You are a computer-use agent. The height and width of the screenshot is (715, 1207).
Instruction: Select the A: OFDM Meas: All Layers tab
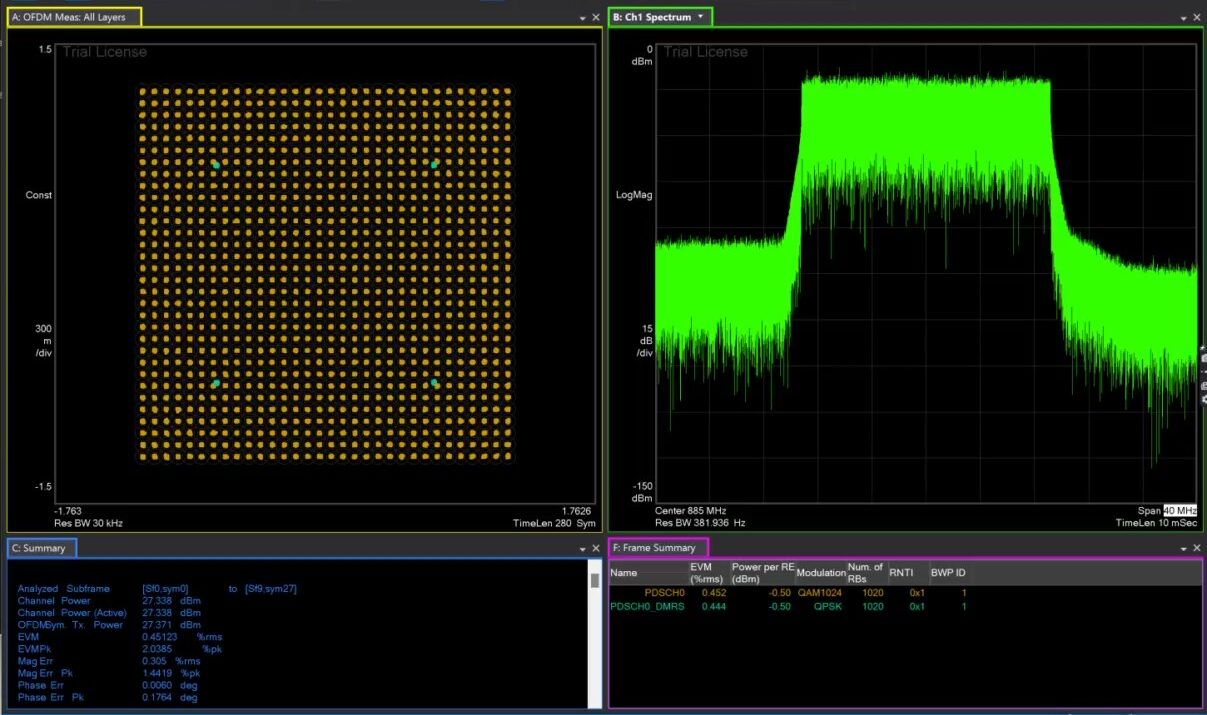coord(74,17)
